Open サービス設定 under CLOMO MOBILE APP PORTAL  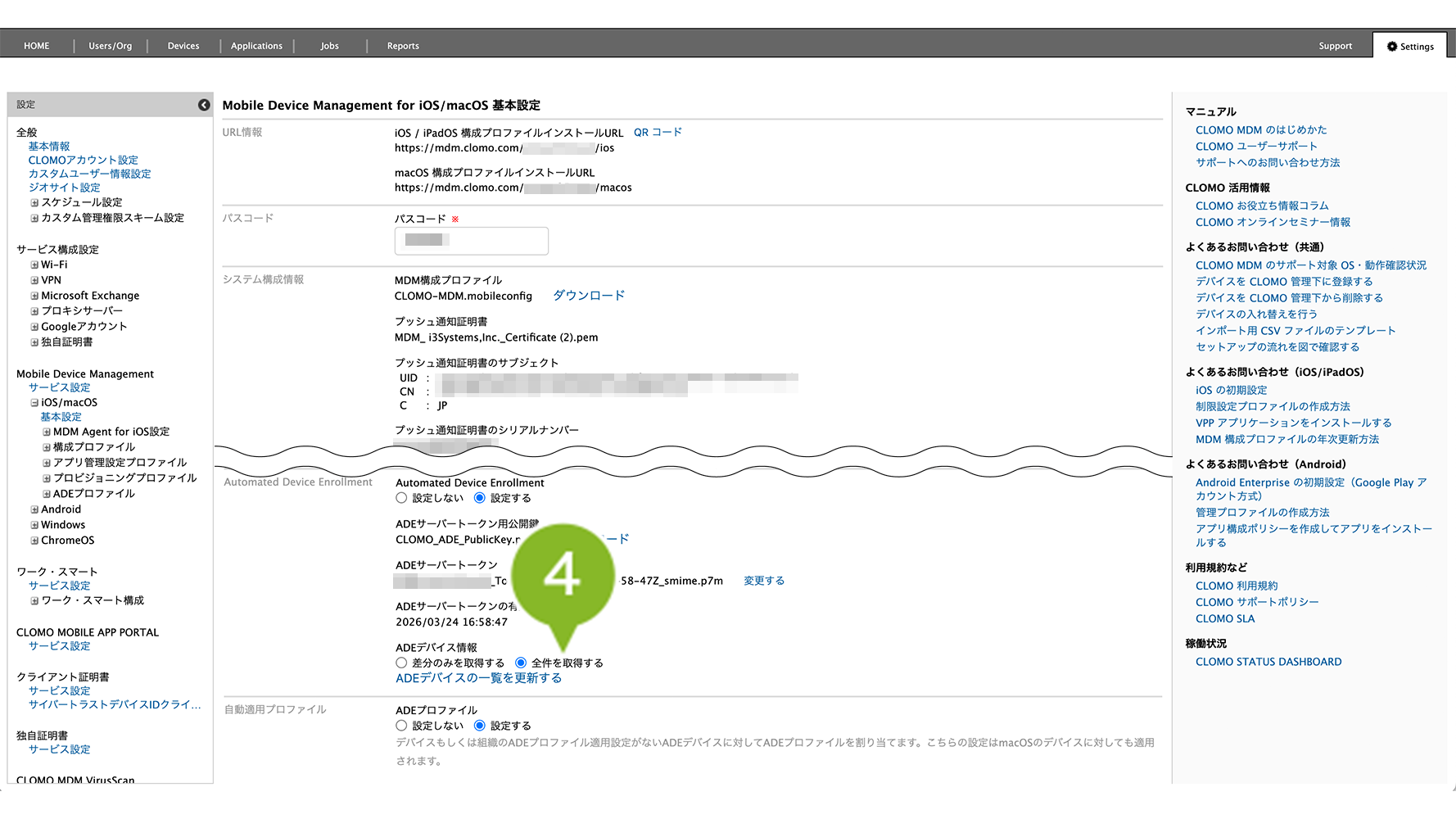pos(60,646)
